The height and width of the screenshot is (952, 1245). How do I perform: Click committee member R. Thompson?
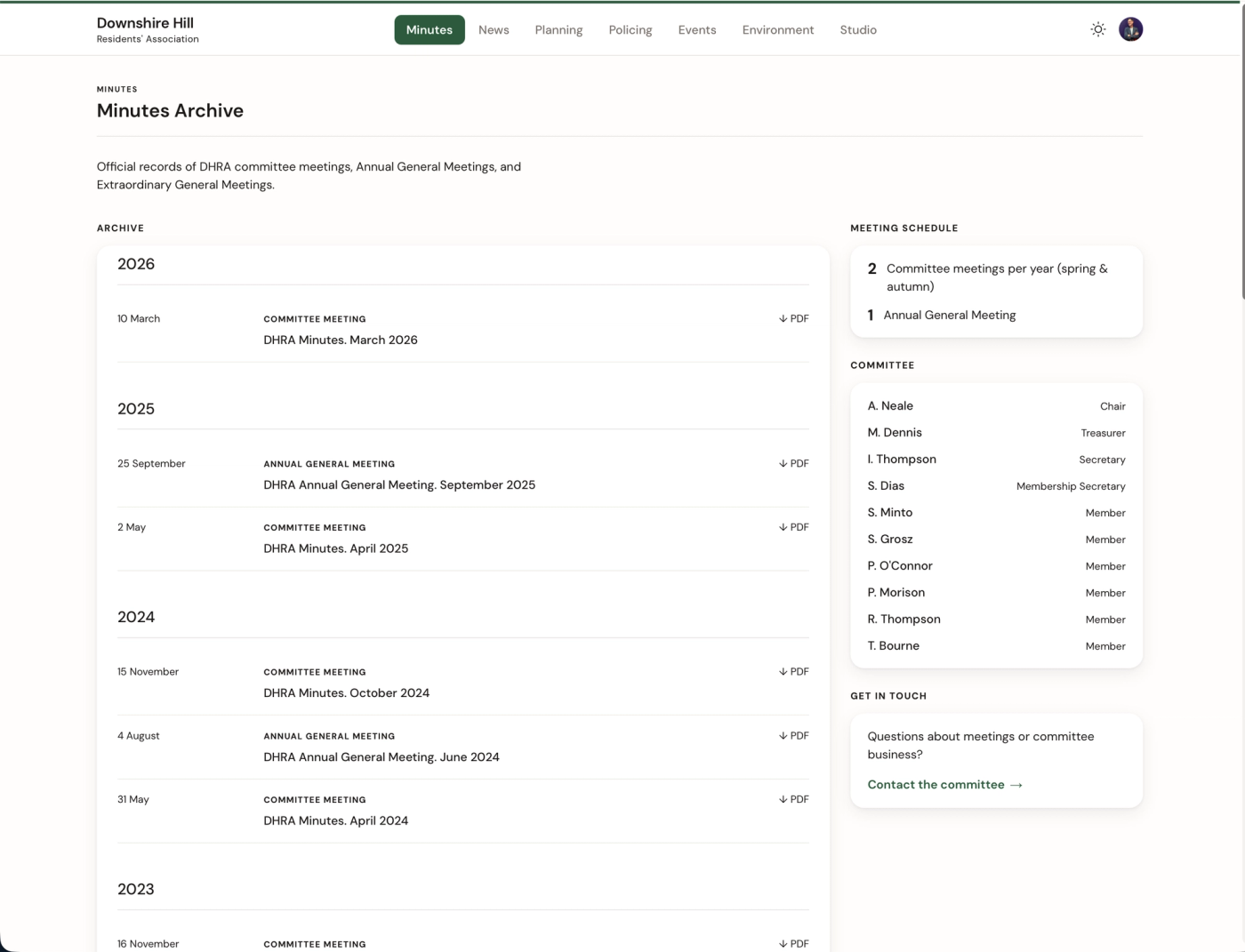point(904,619)
